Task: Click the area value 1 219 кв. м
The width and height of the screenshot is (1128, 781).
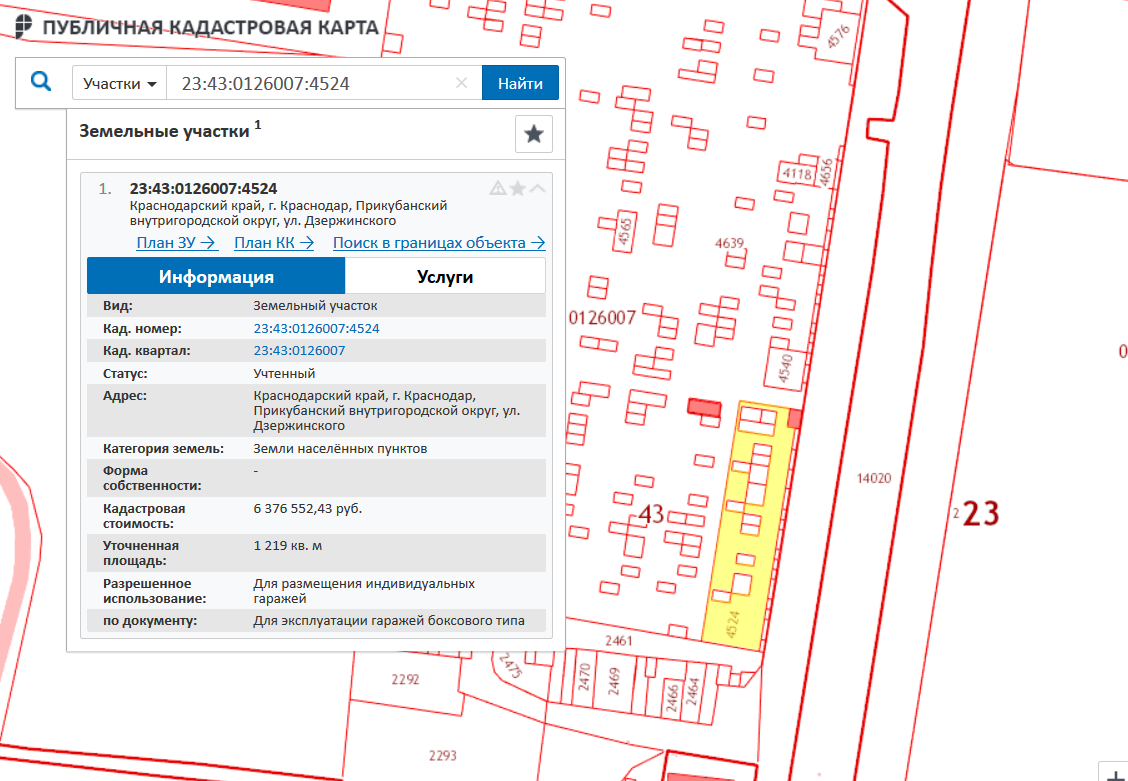Action: pyautogui.click(x=288, y=546)
